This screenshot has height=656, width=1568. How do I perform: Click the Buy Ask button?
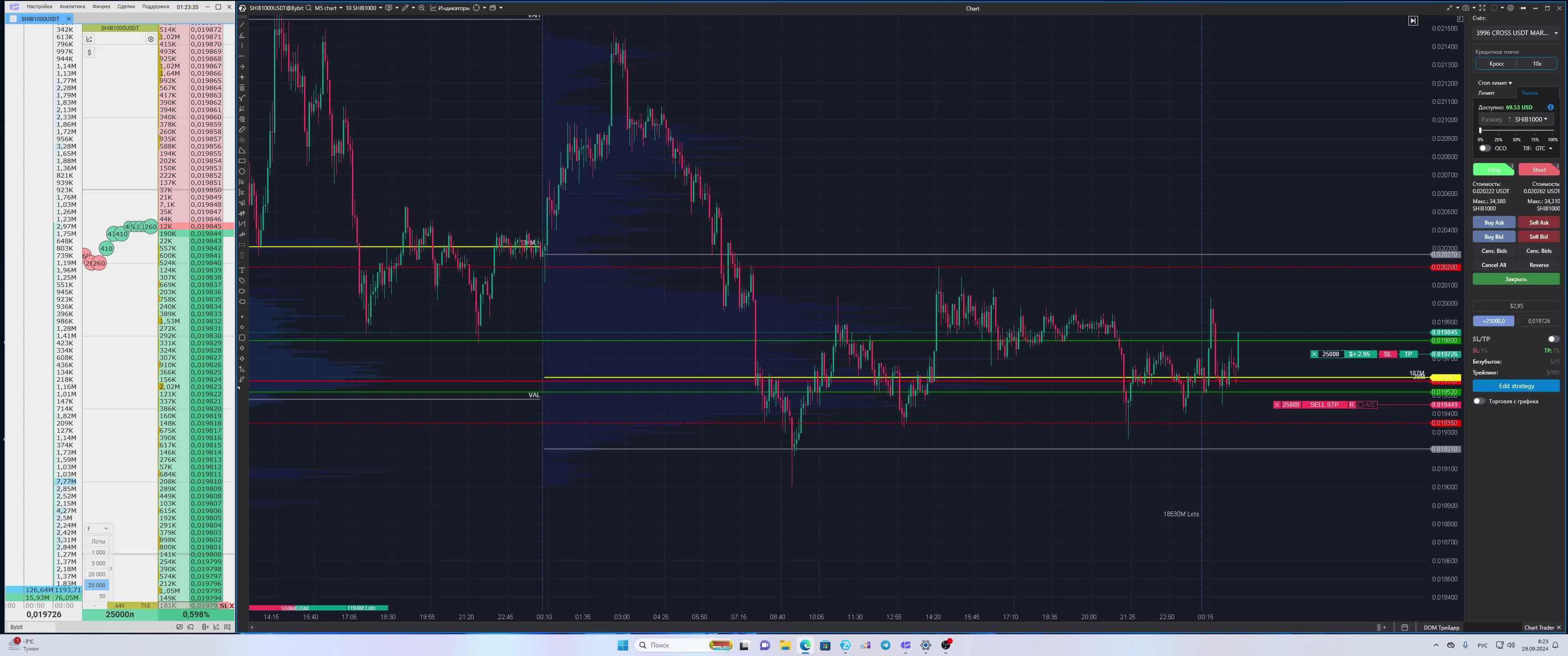(x=1494, y=223)
